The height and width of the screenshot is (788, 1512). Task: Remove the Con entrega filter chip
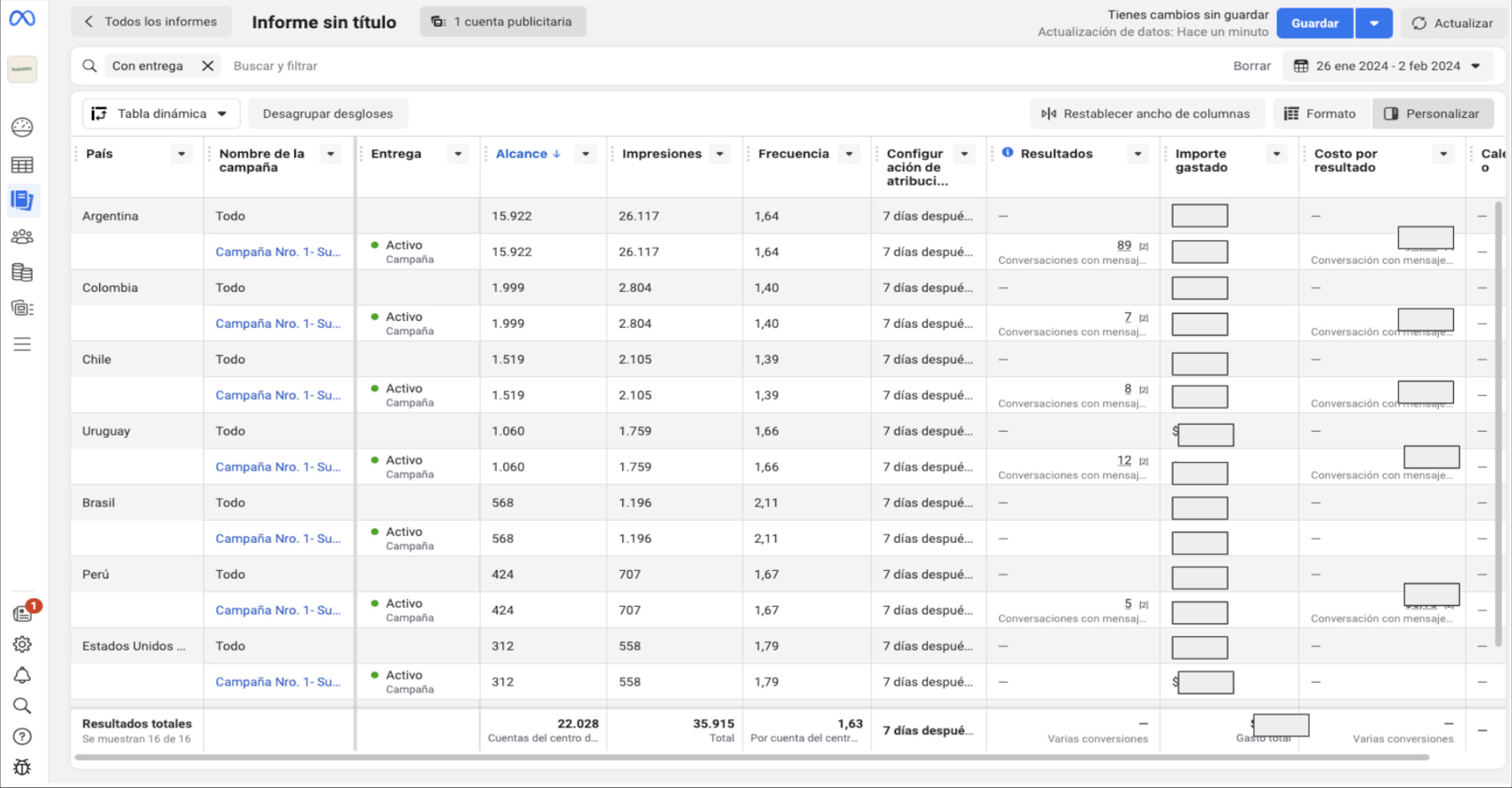[x=207, y=66]
